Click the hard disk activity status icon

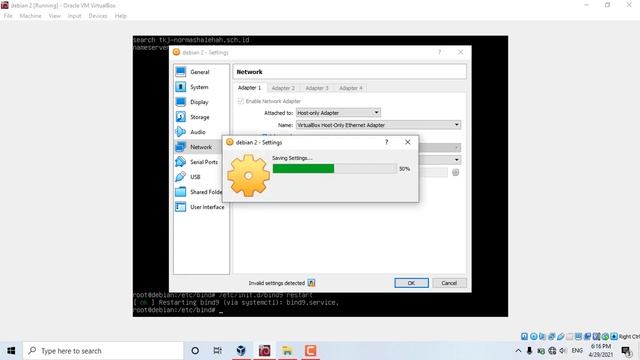pos(524,336)
